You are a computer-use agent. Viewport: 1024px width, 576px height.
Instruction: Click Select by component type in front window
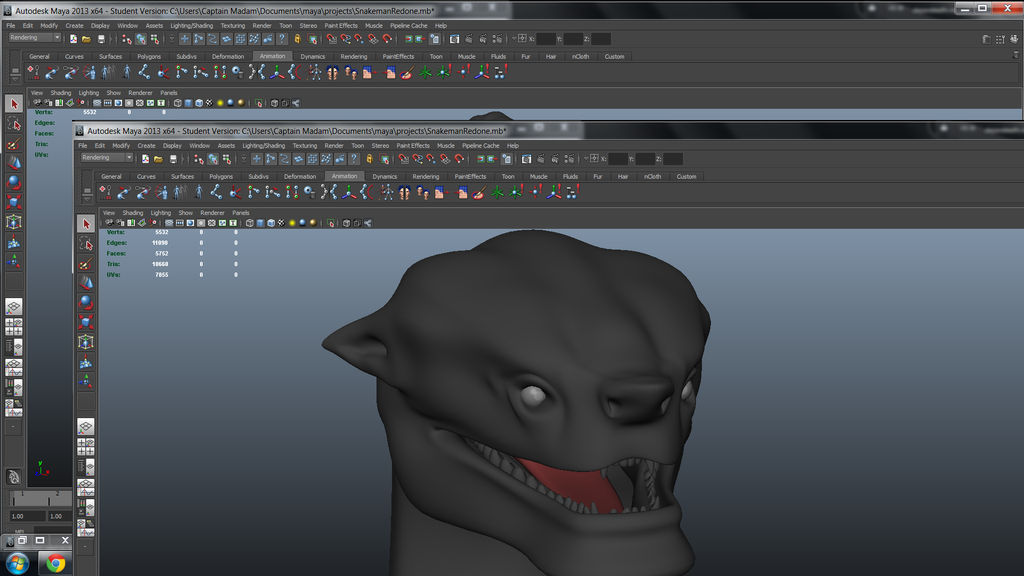click(227, 159)
